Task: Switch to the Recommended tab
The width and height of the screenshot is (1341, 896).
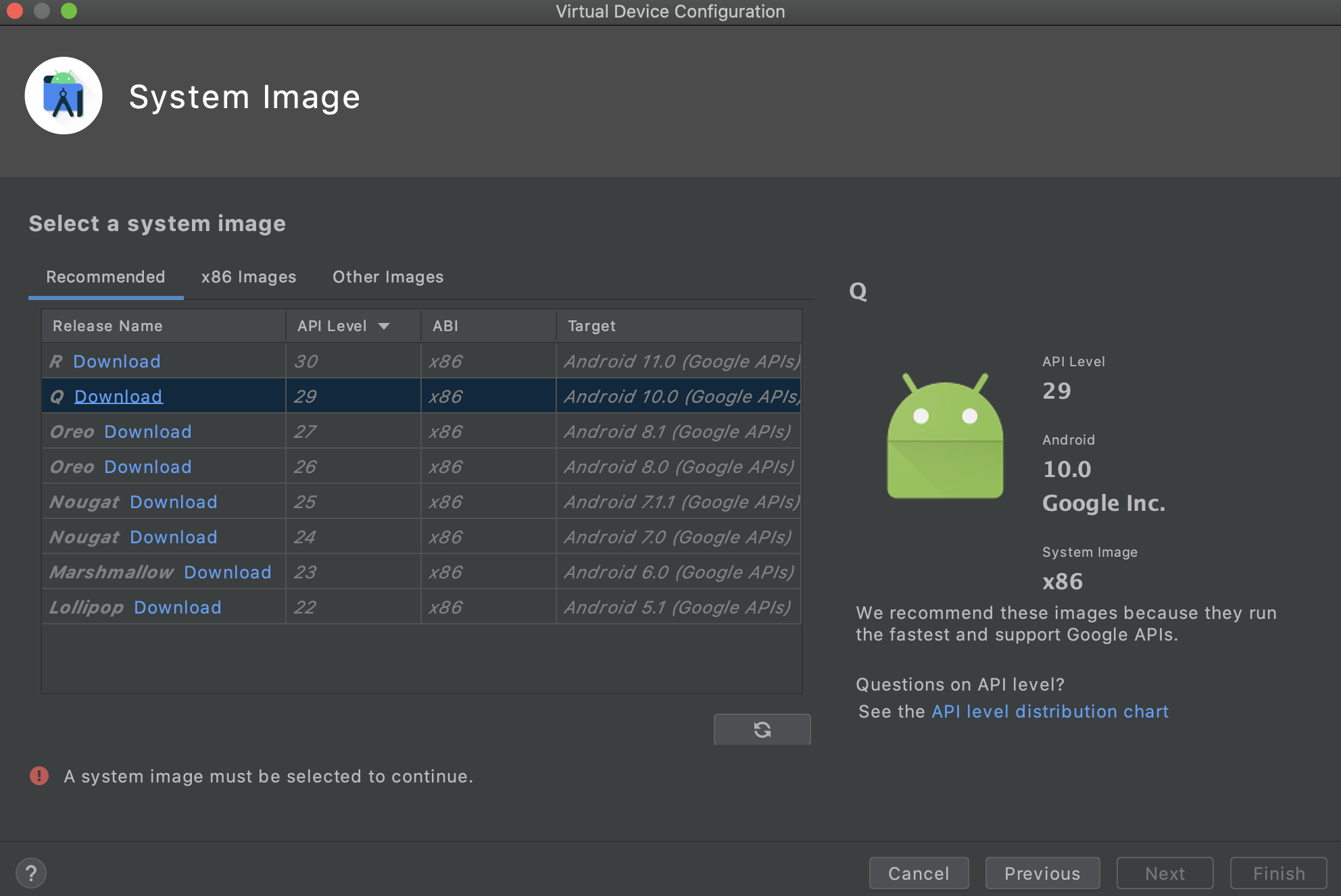Action: click(105, 277)
